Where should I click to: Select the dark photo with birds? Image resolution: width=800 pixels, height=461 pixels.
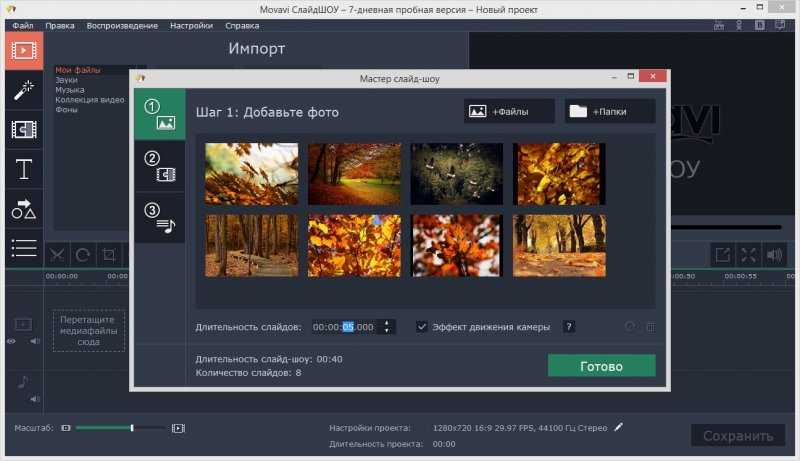click(457, 174)
